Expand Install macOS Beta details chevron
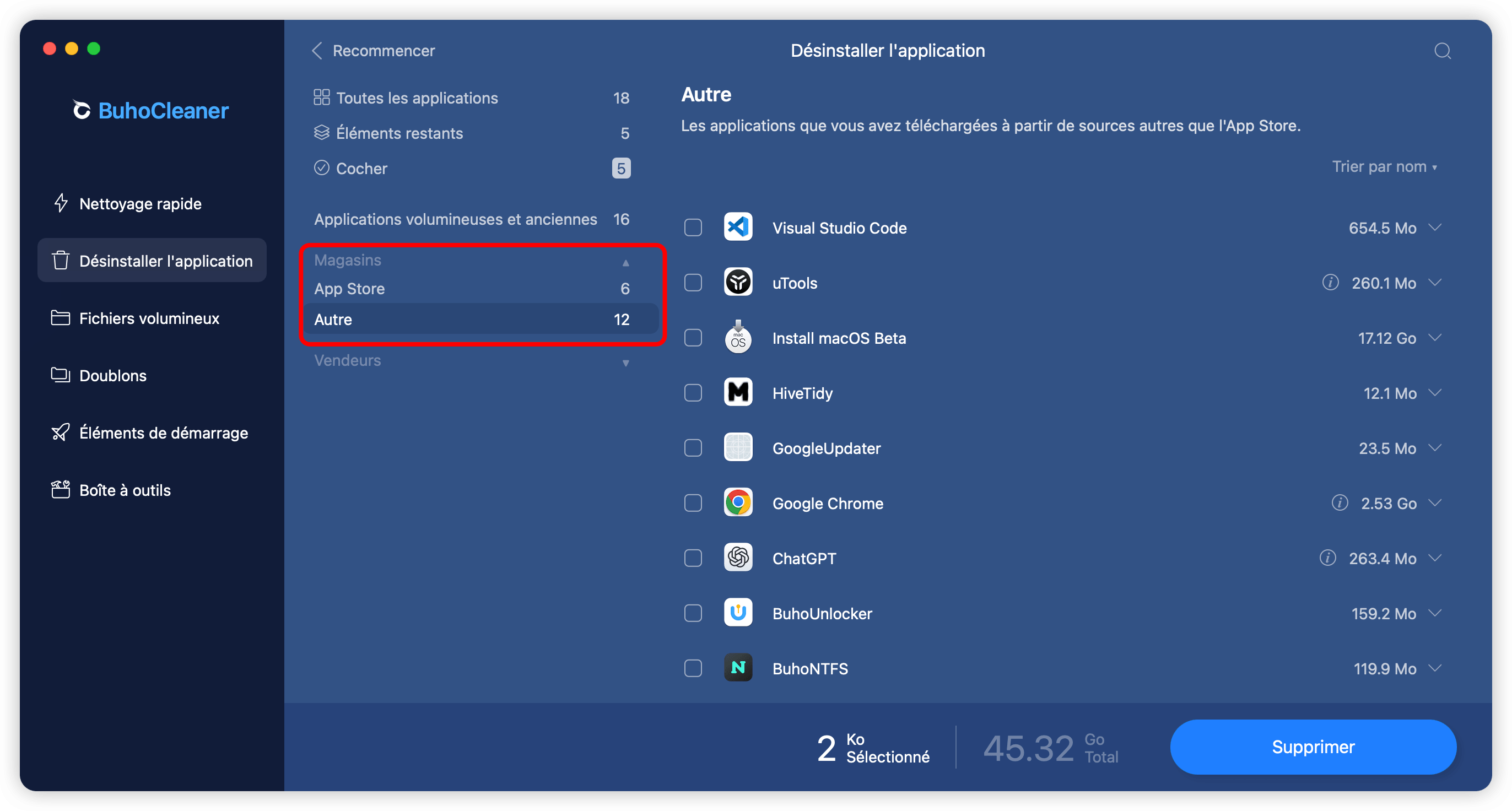The image size is (1512, 811). (x=1434, y=337)
